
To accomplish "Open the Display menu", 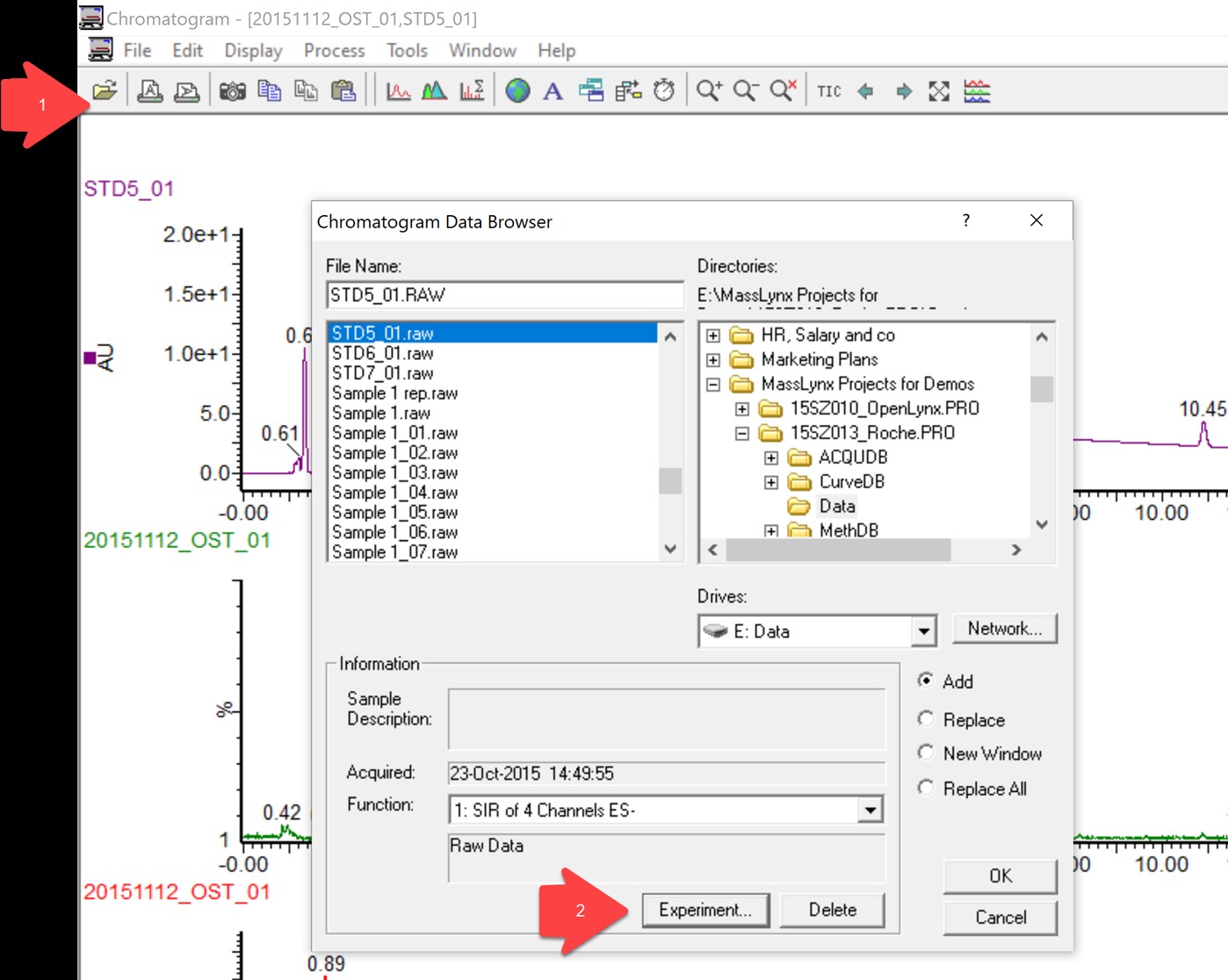I will tap(253, 51).
